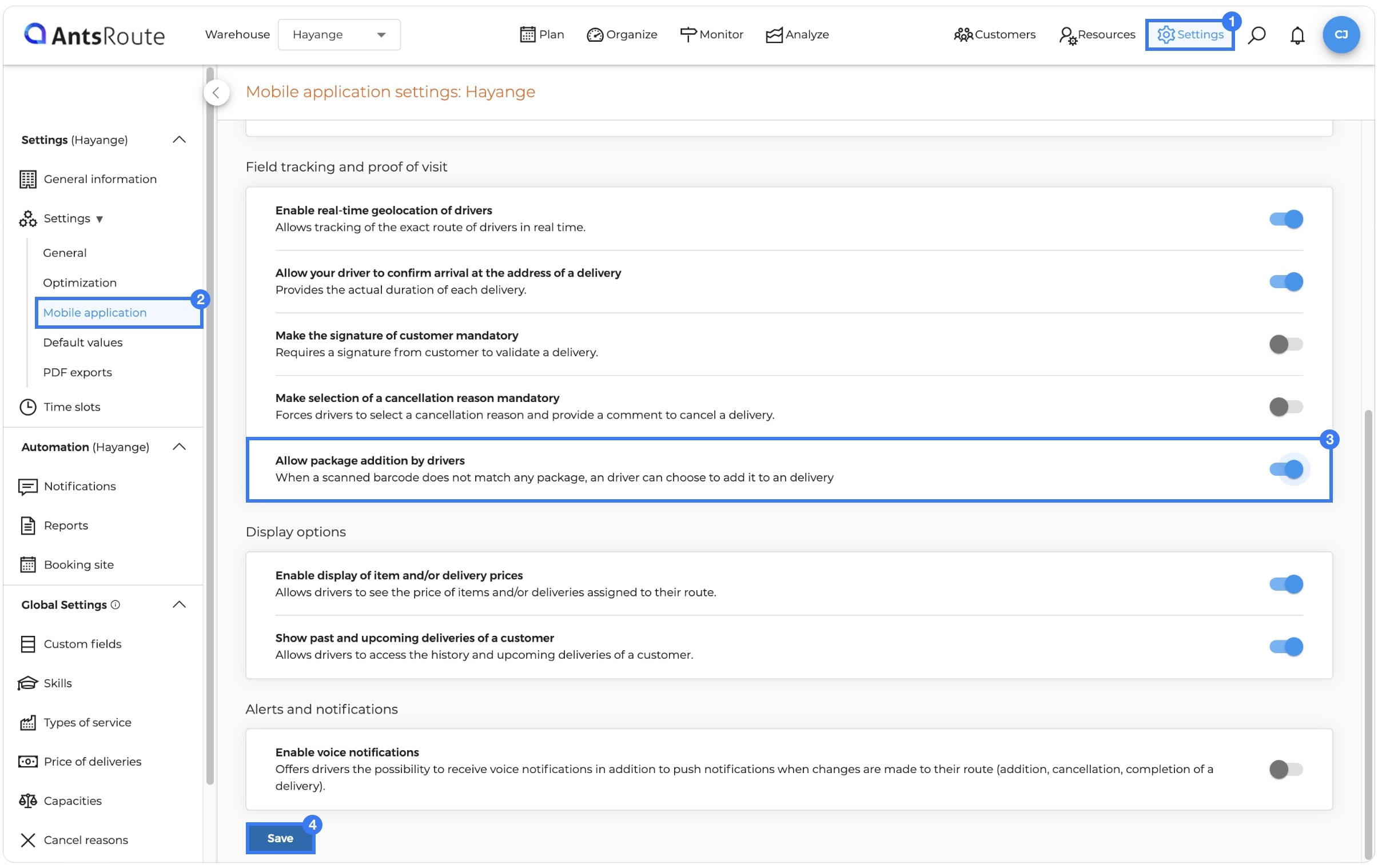1378x868 pixels.
Task: Open the Plan calendar icon
Action: (x=527, y=34)
